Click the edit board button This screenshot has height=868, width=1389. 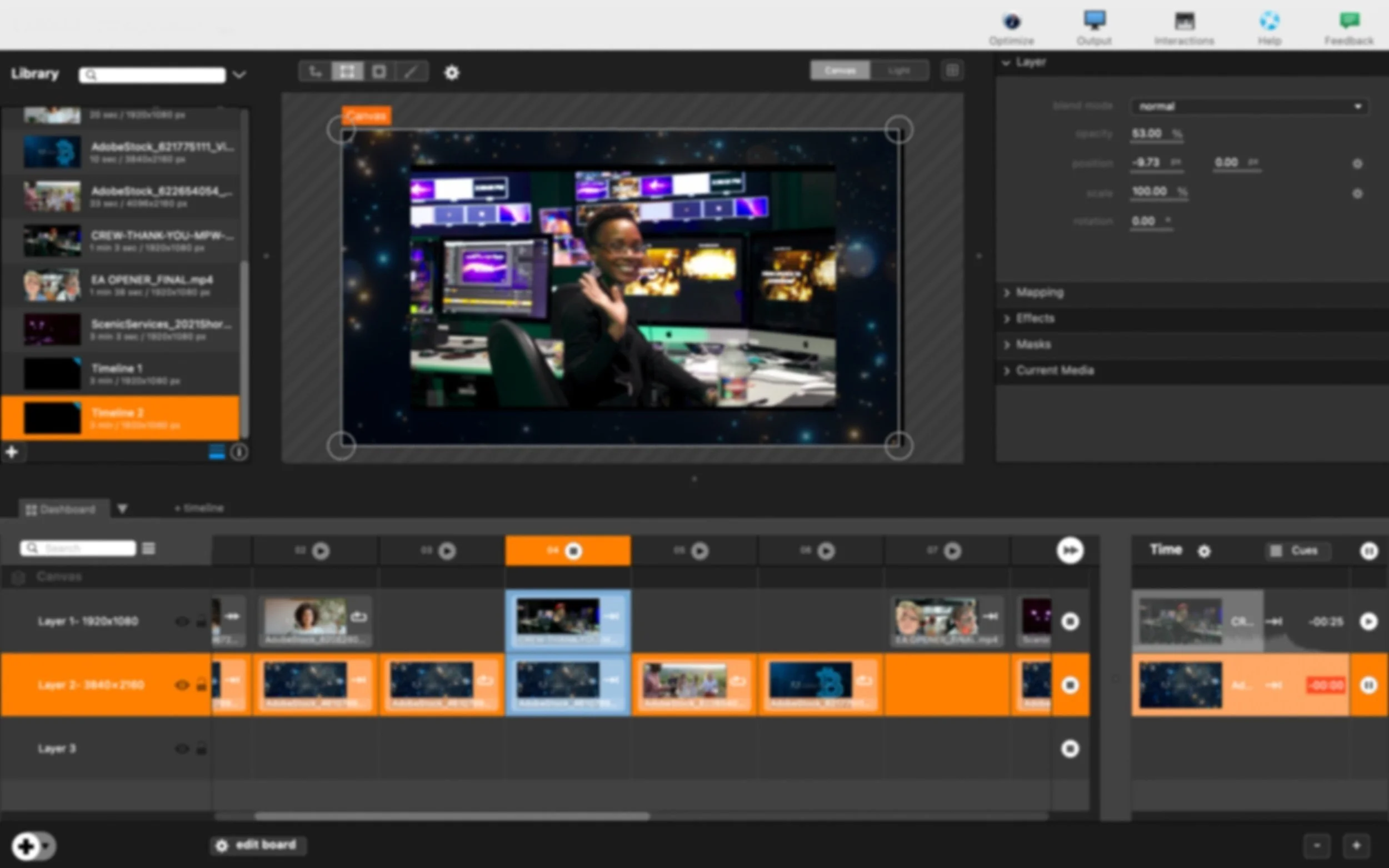coord(258,845)
